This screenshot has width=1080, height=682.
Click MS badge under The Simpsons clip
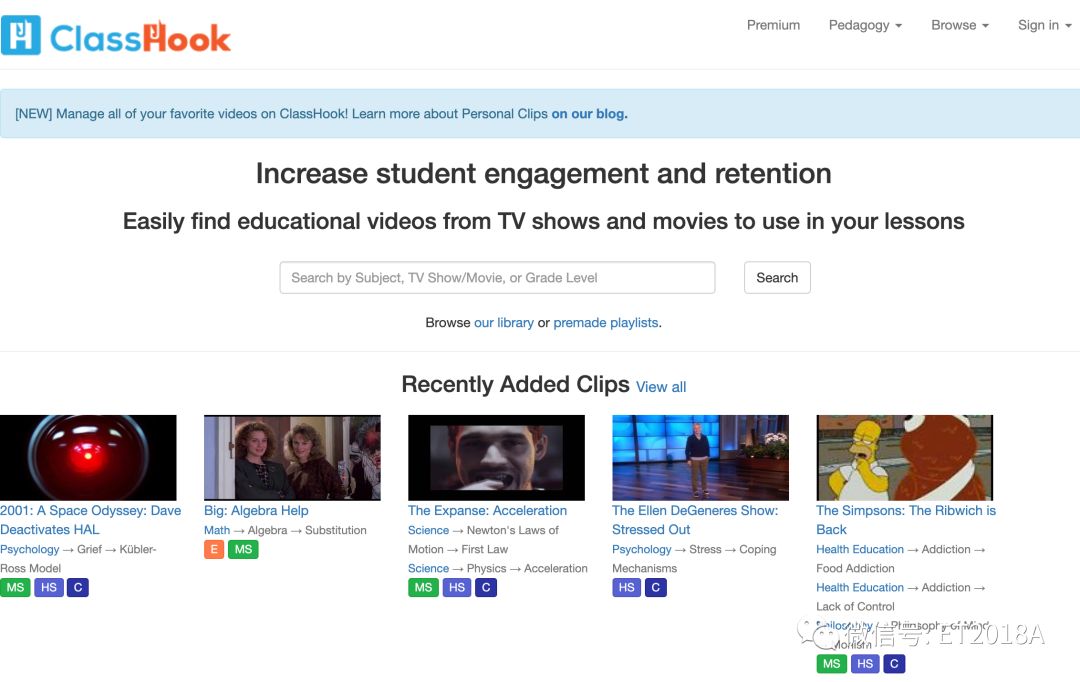coord(831,663)
